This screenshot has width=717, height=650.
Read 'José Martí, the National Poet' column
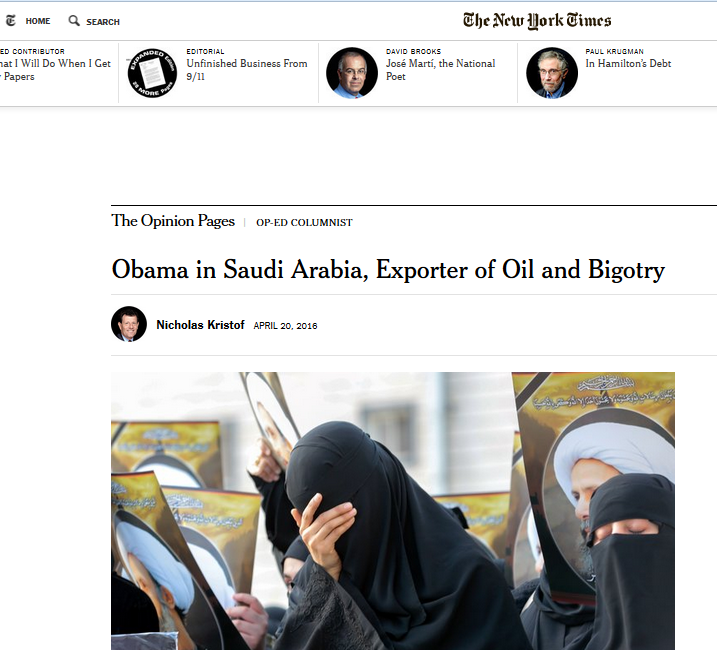click(440, 70)
